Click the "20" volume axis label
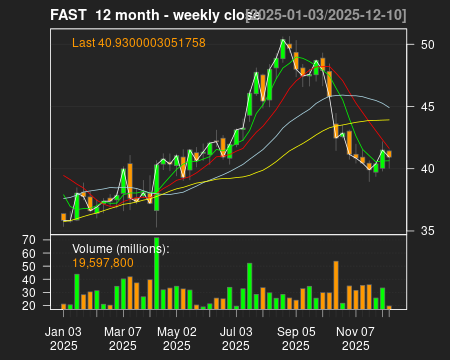The image size is (450, 360). [x=29, y=306]
